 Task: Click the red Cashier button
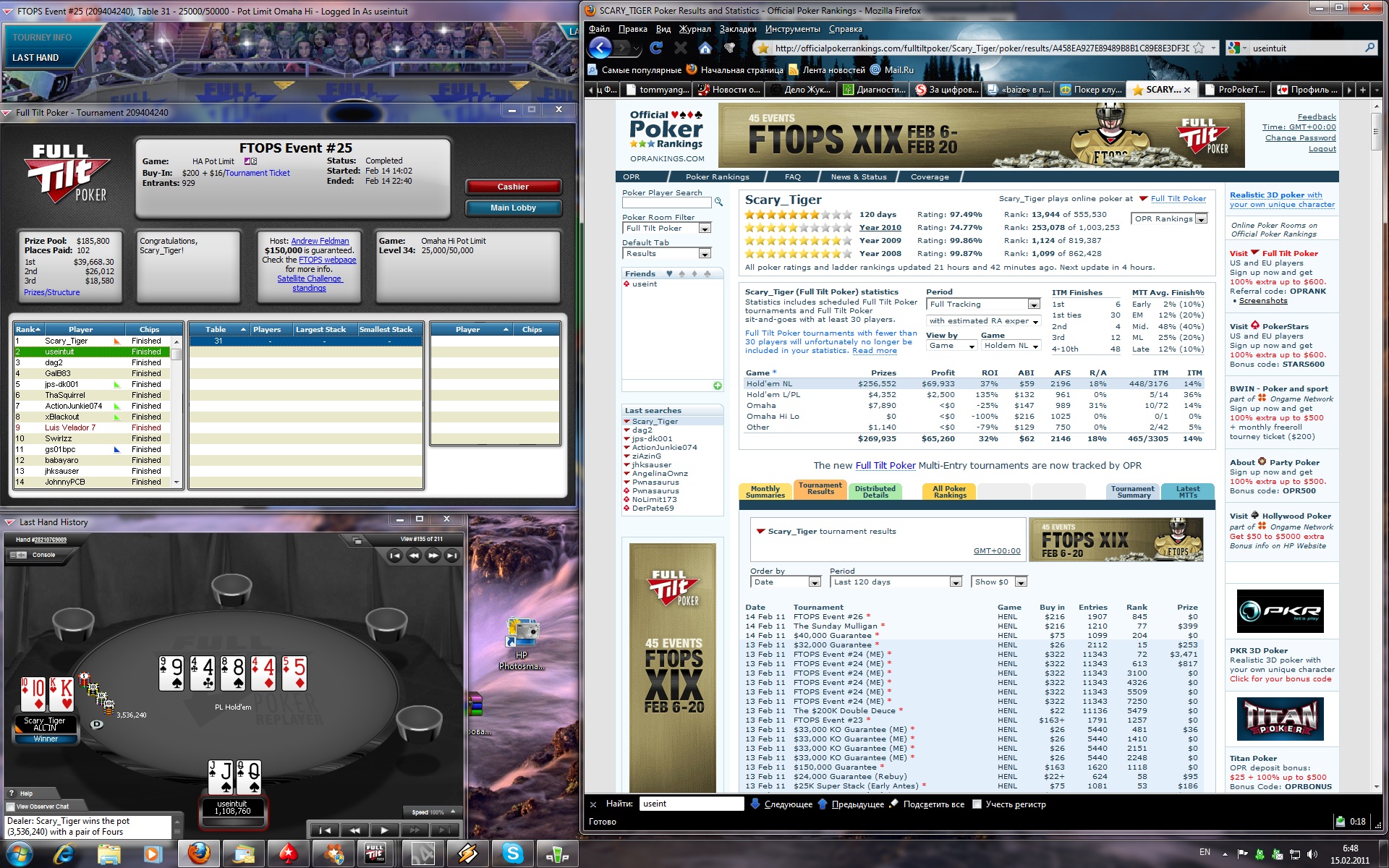point(513,187)
